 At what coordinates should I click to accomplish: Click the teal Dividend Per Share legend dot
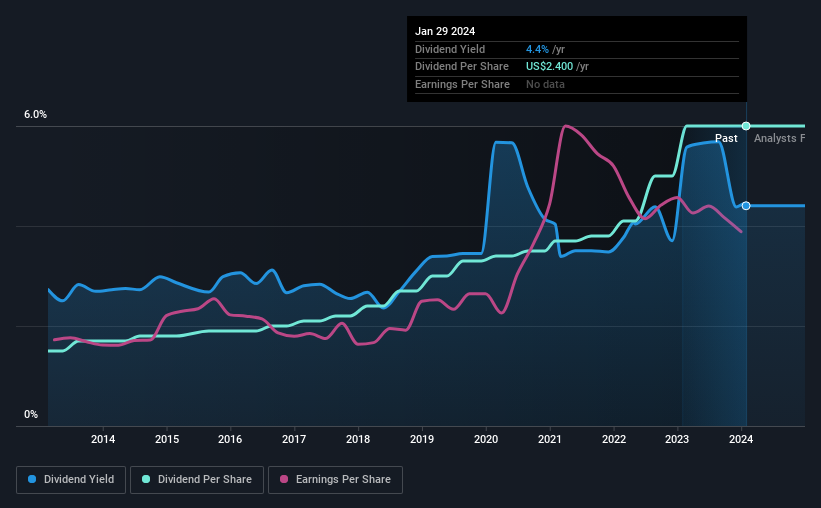146,479
